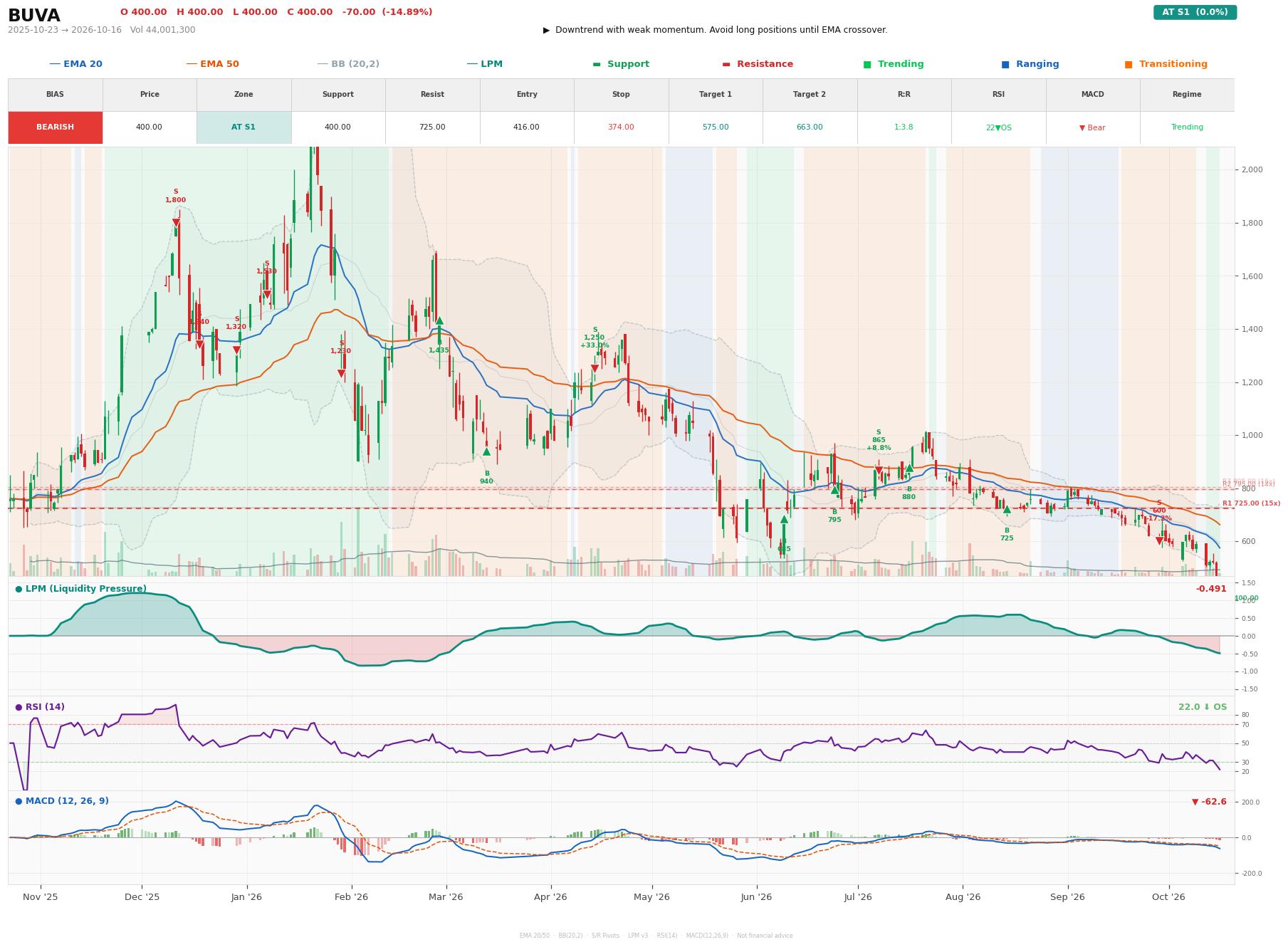The image size is (1288, 947).
Task: Click the RSI cell showing 22 OS
Action: point(998,127)
